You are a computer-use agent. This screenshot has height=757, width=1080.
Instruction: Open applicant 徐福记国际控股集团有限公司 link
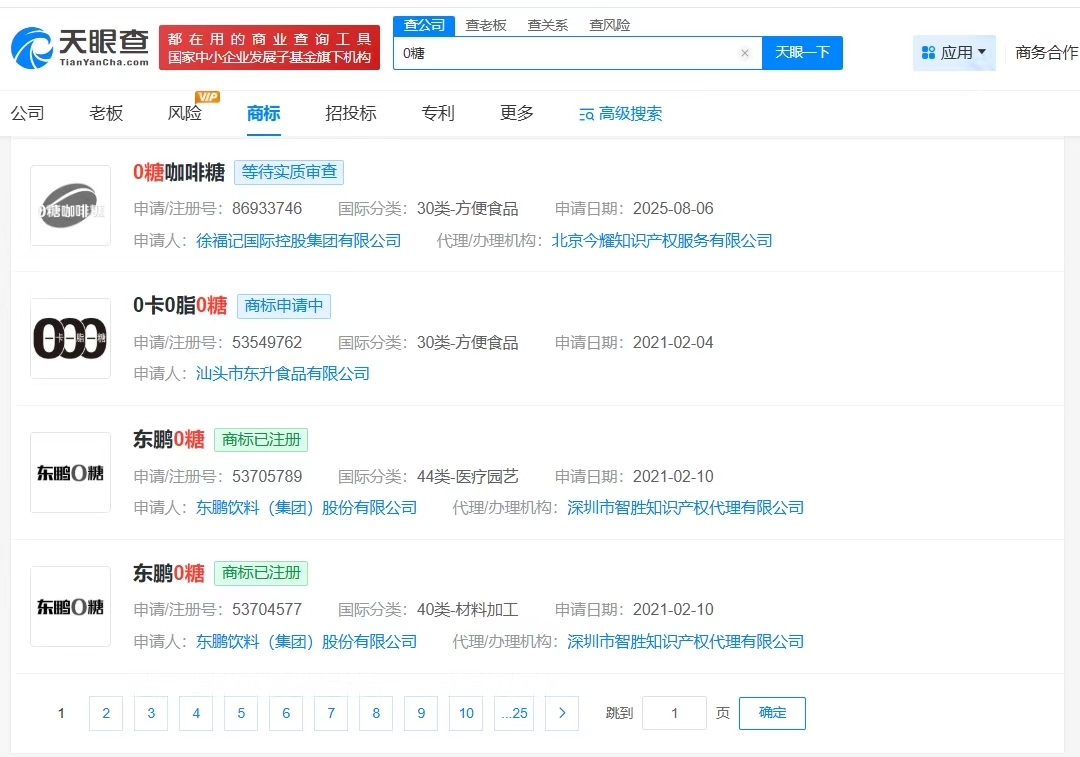(x=298, y=240)
